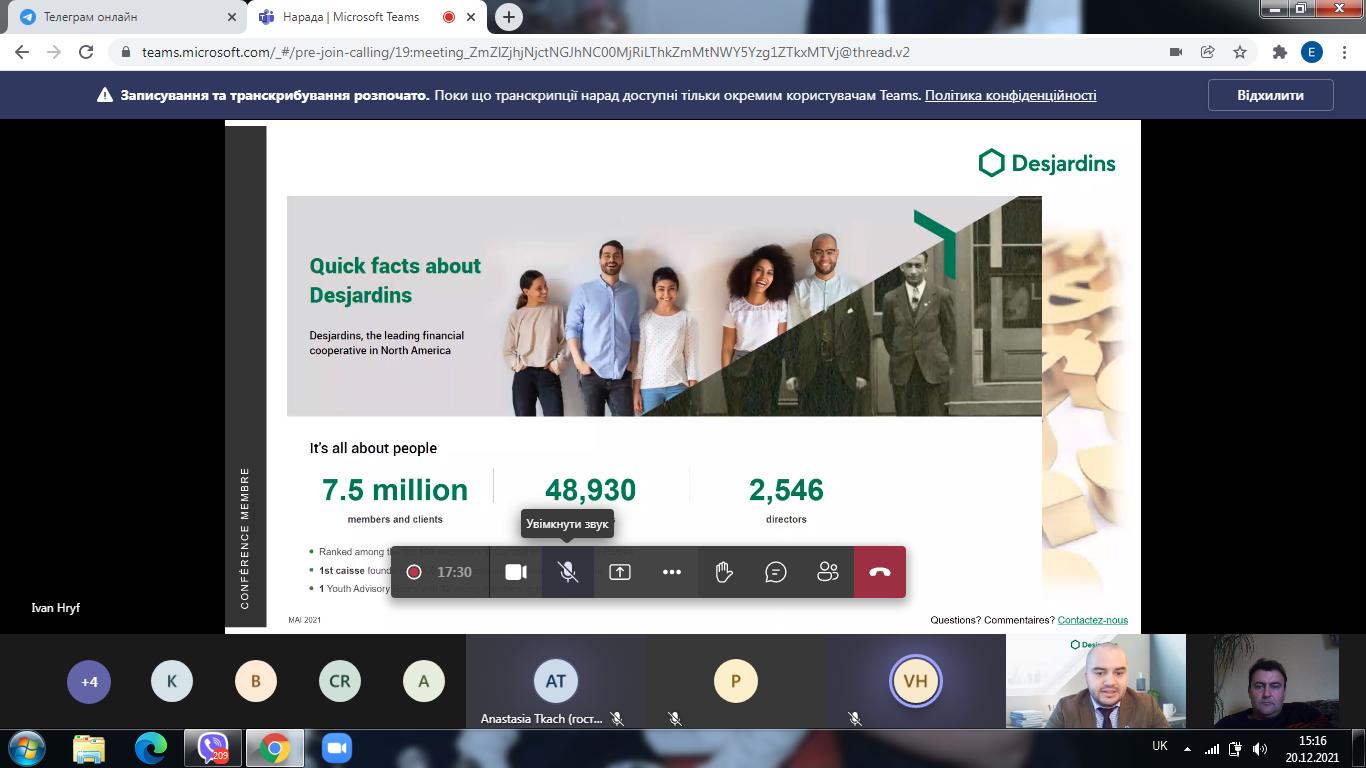The height and width of the screenshot is (768, 1366).
Task: Click the 17:30 meeting timer
Action: [454, 572]
